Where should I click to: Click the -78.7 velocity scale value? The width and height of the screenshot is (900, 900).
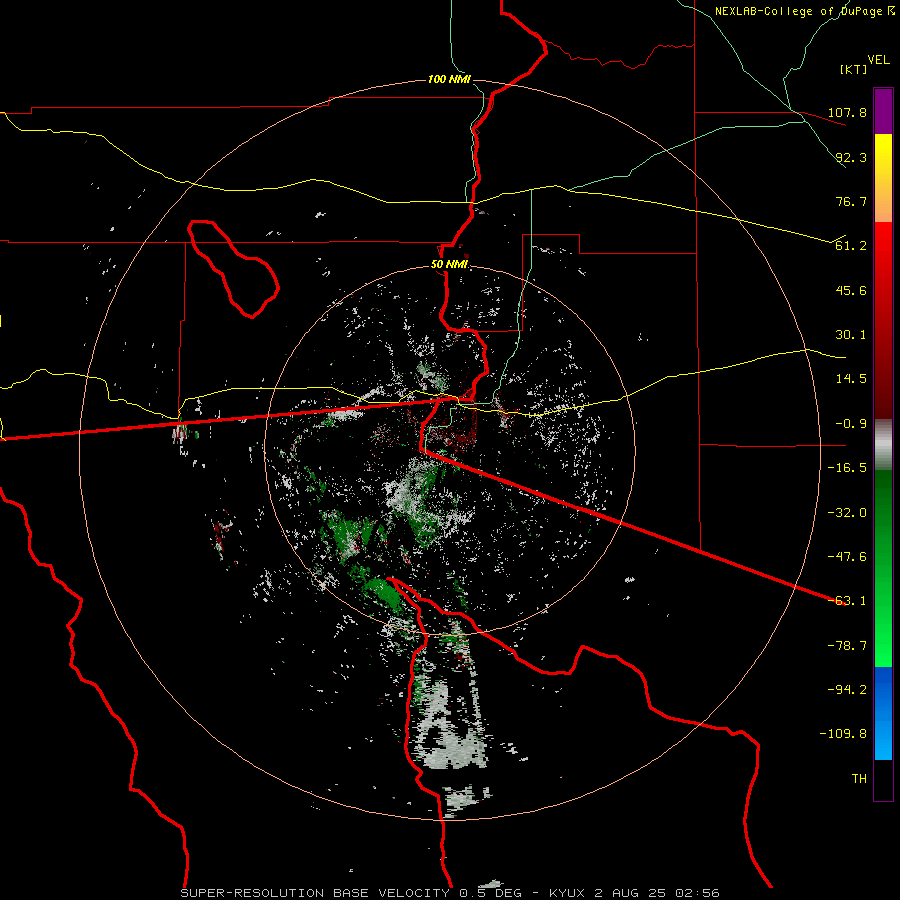pos(847,646)
